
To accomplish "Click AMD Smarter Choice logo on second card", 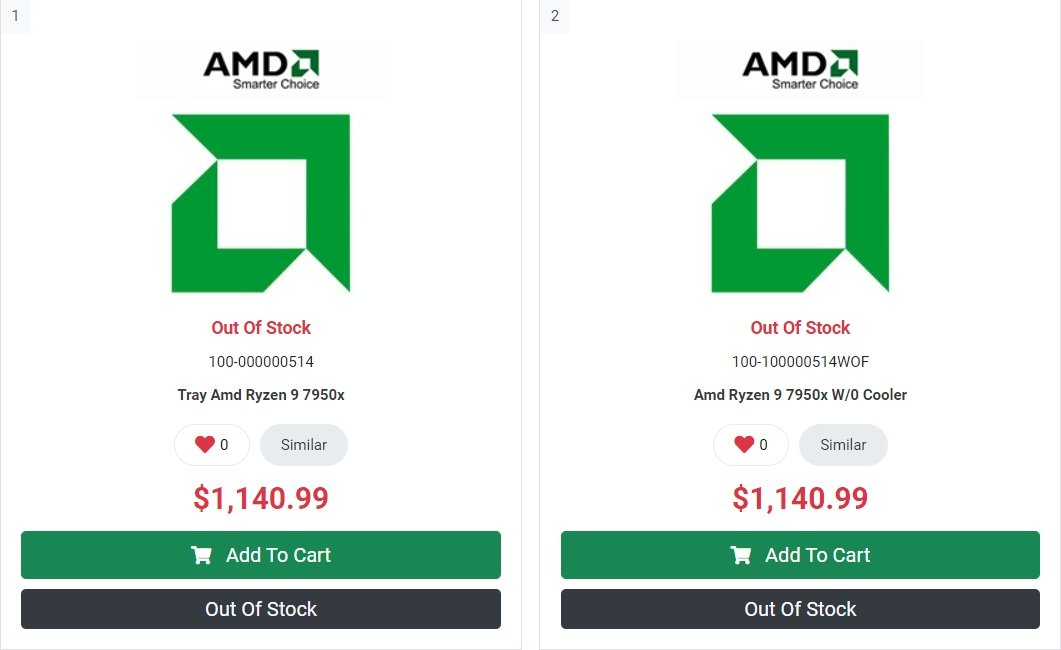I will tap(800, 69).
